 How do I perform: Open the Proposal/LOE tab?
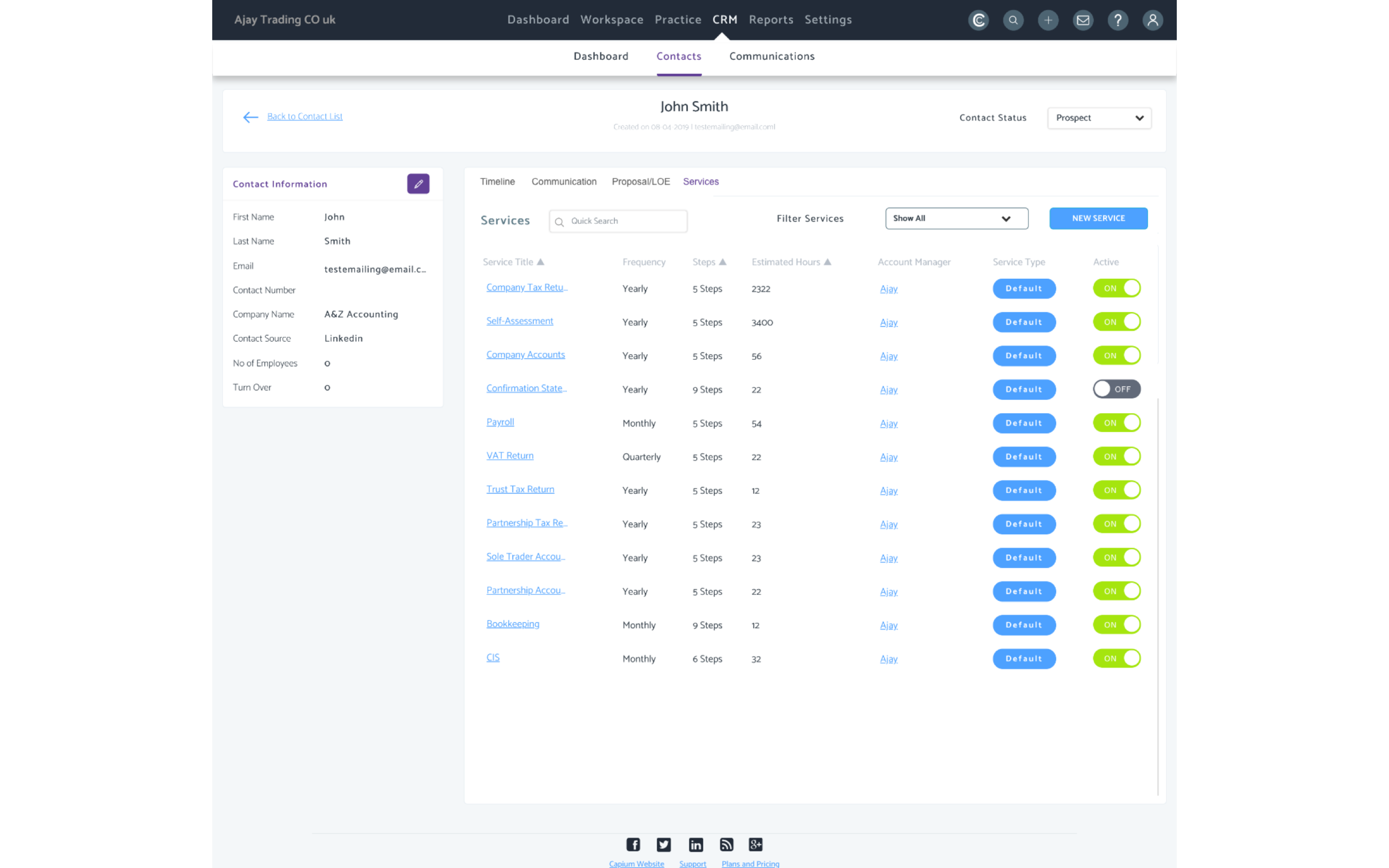tap(641, 182)
